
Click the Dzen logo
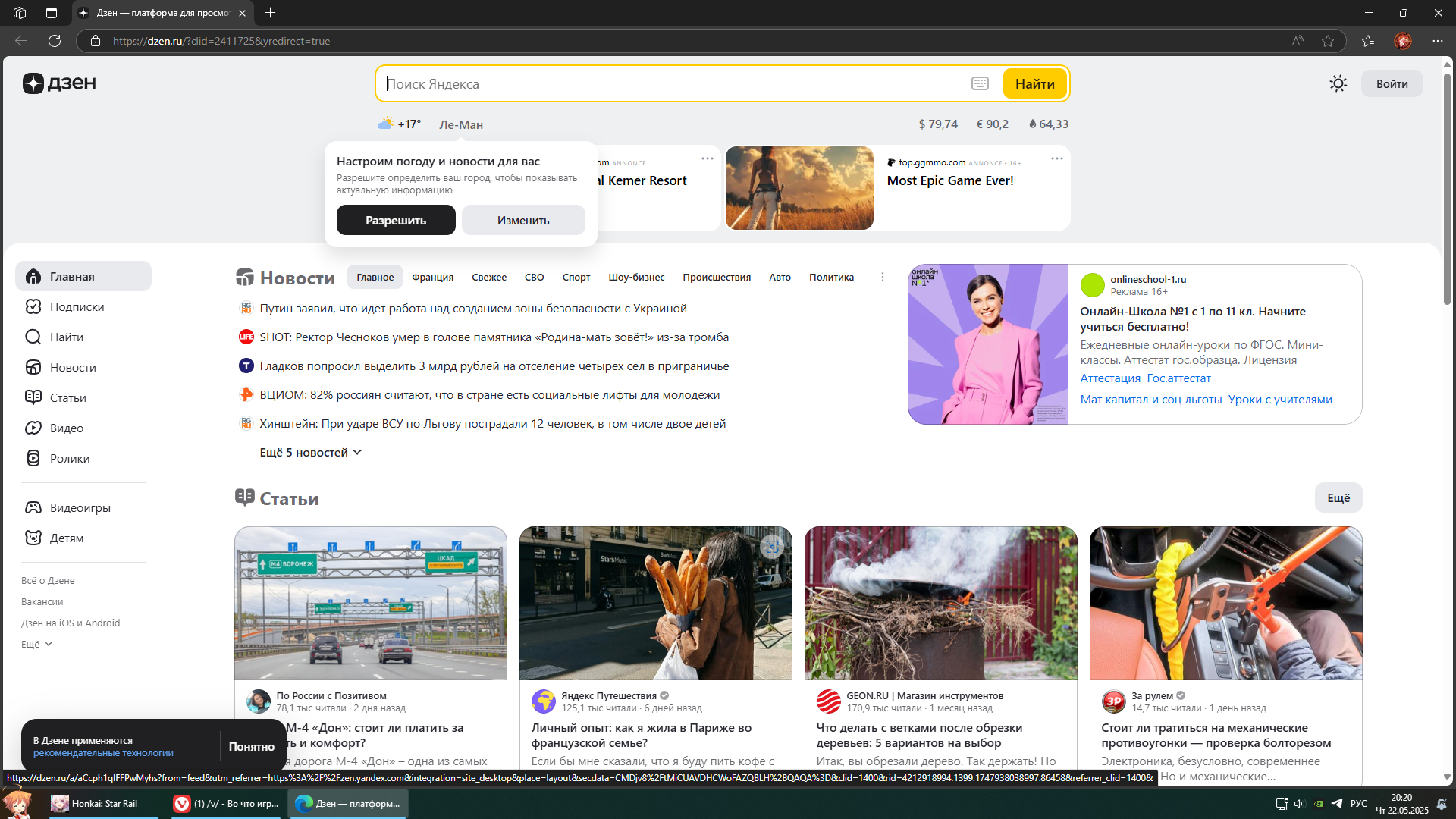click(x=59, y=83)
